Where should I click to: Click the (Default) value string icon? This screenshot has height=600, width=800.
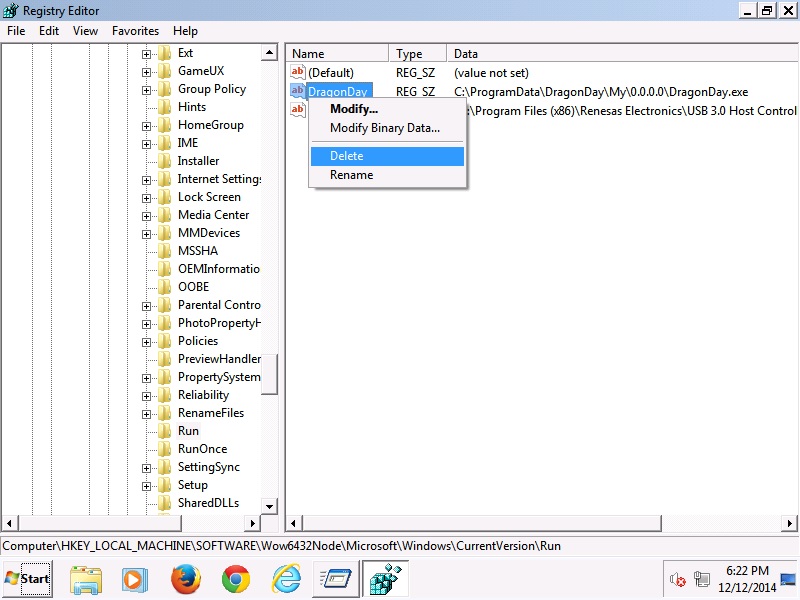click(x=297, y=72)
